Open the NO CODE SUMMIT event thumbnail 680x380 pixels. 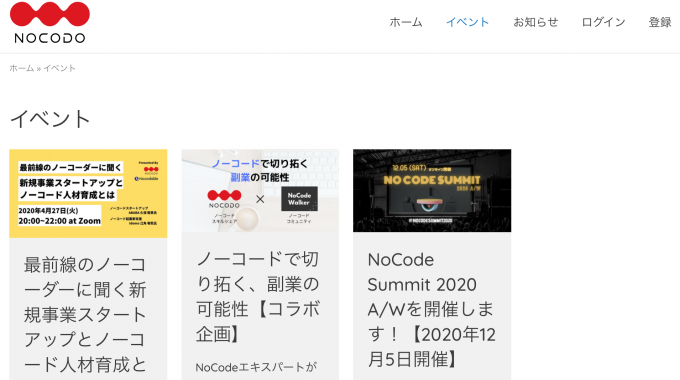pyautogui.click(x=432, y=191)
